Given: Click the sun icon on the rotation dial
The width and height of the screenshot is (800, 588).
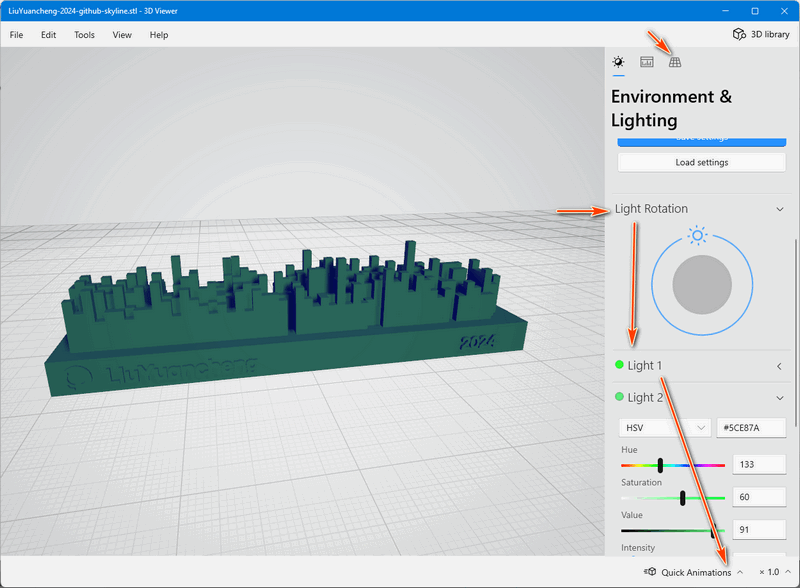Looking at the screenshot, I should tap(697, 235).
